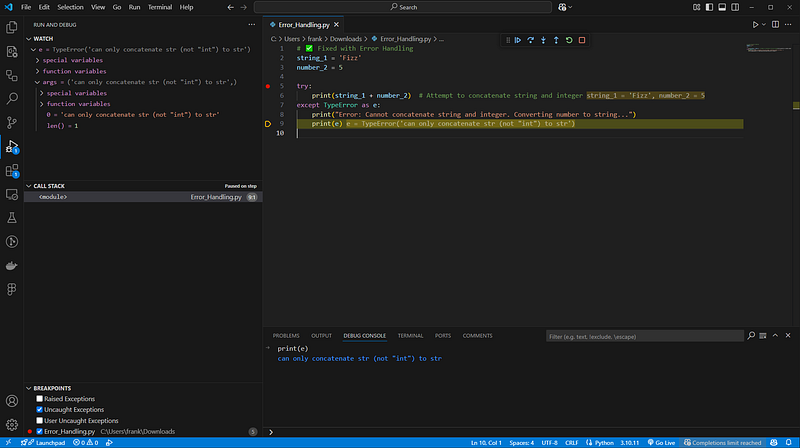Open Copilot chat icon in title bar
The height and width of the screenshot is (448, 800).
tap(562, 7)
